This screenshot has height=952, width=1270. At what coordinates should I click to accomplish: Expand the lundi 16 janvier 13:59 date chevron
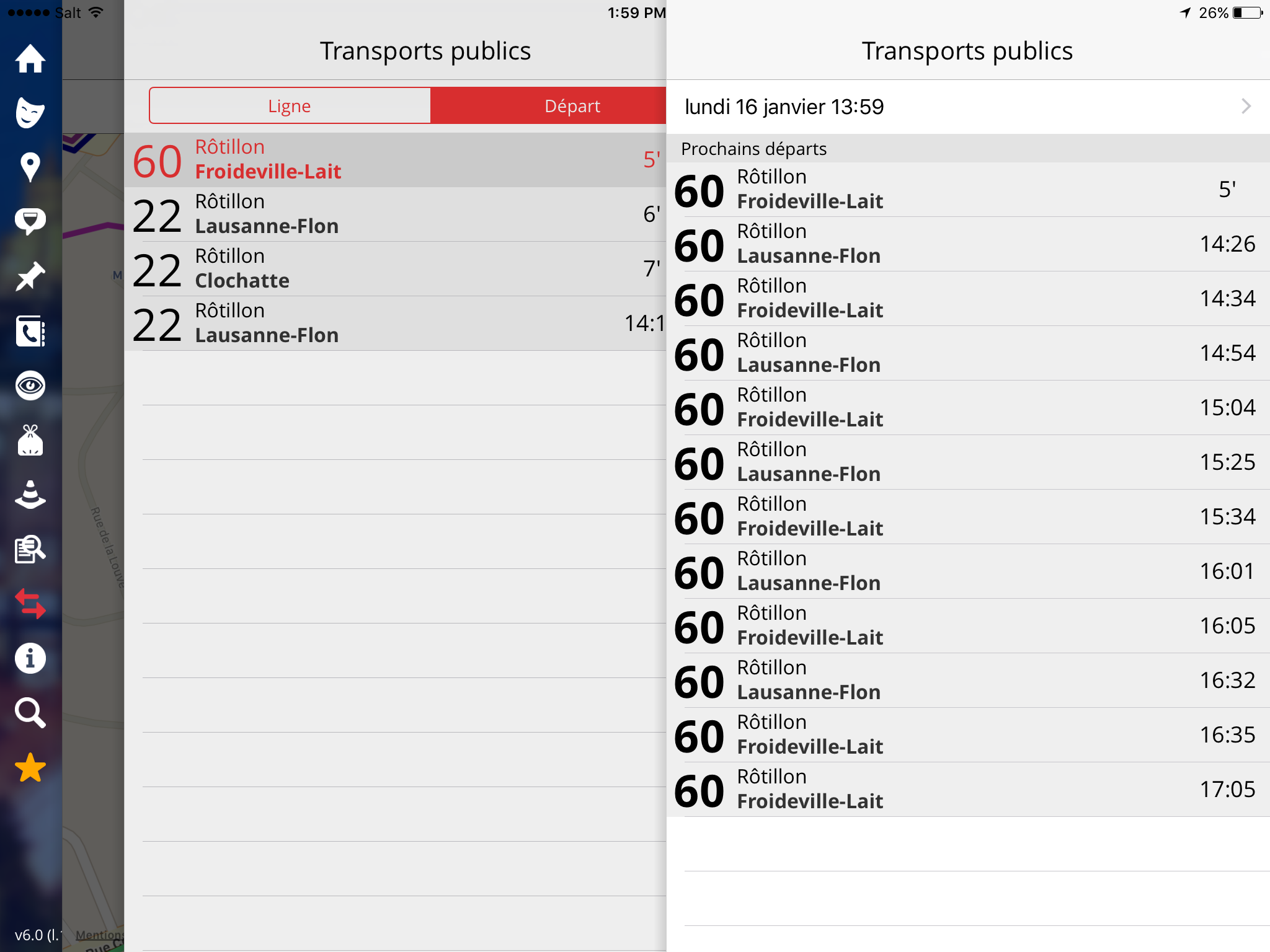pyautogui.click(x=1246, y=107)
